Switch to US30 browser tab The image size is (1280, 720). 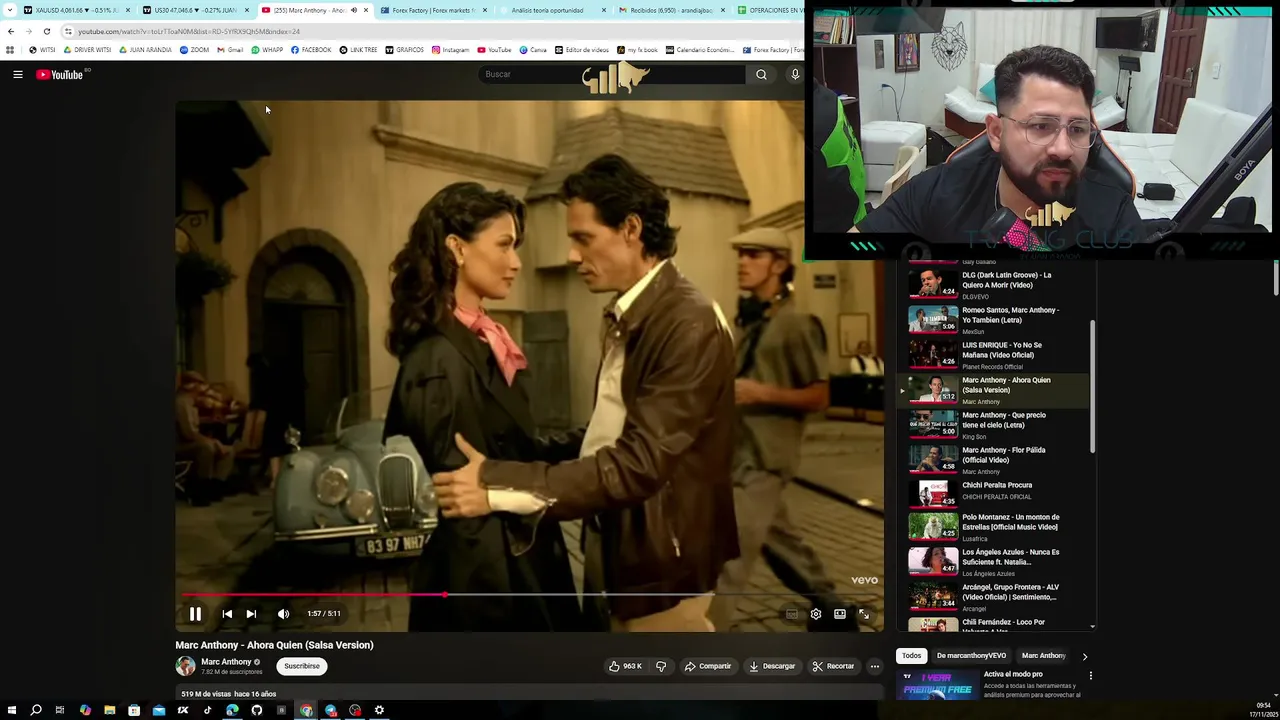pos(194,10)
